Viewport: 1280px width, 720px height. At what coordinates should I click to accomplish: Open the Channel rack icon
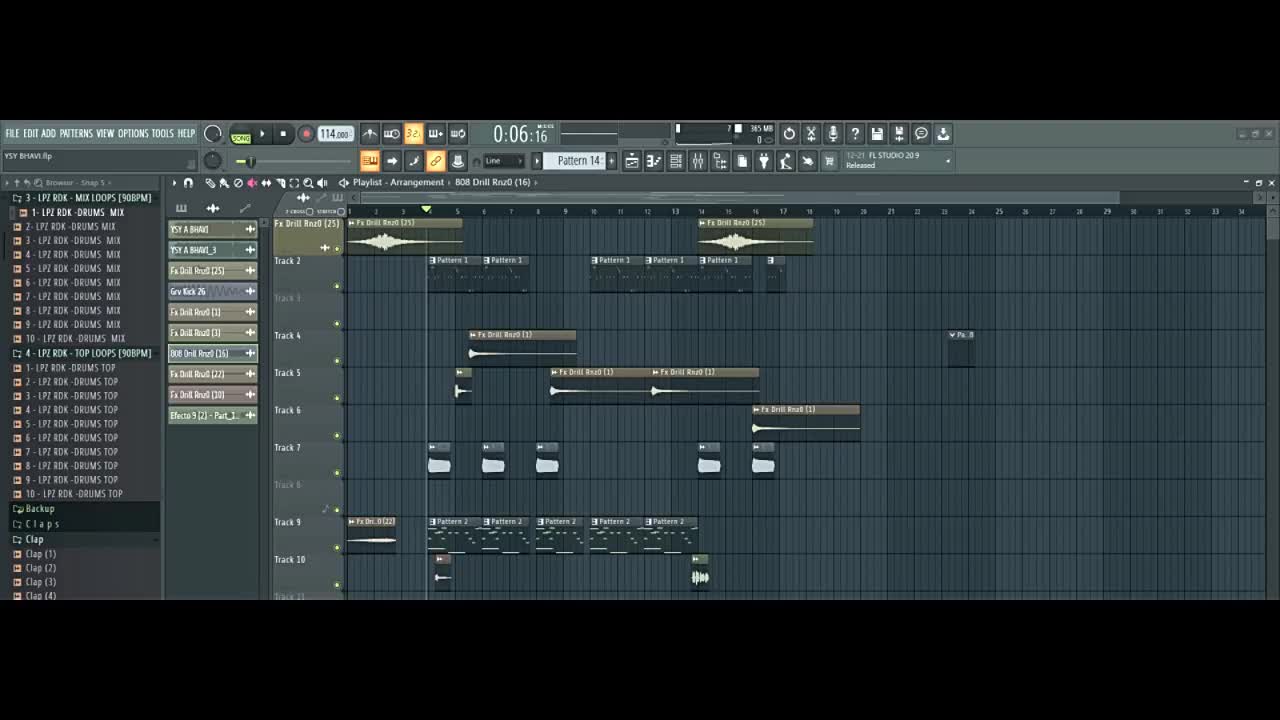[676, 161]
